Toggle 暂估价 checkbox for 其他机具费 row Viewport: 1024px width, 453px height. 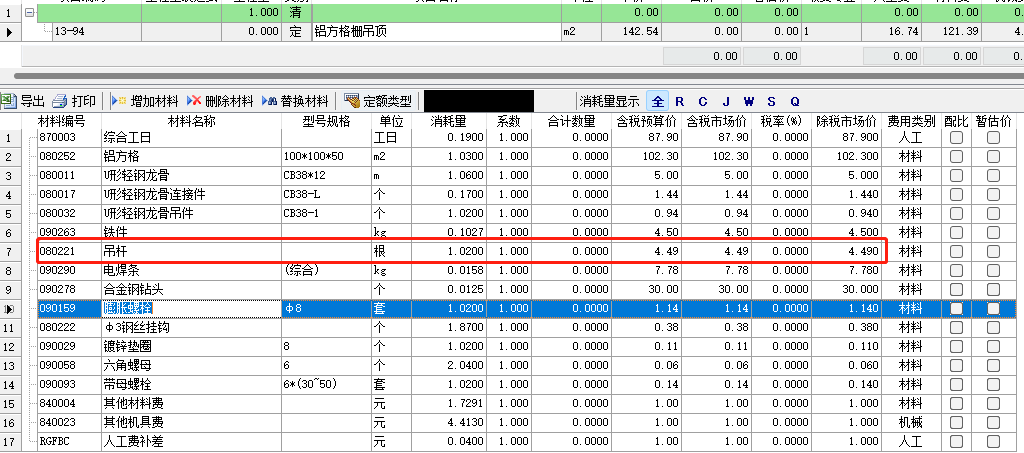click(x=993, y=423)
